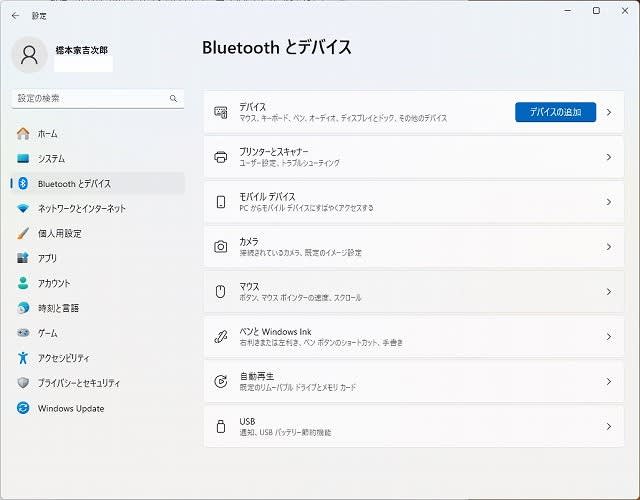
Task: Click the デバイスの追加 button
Action: (555, 112)
